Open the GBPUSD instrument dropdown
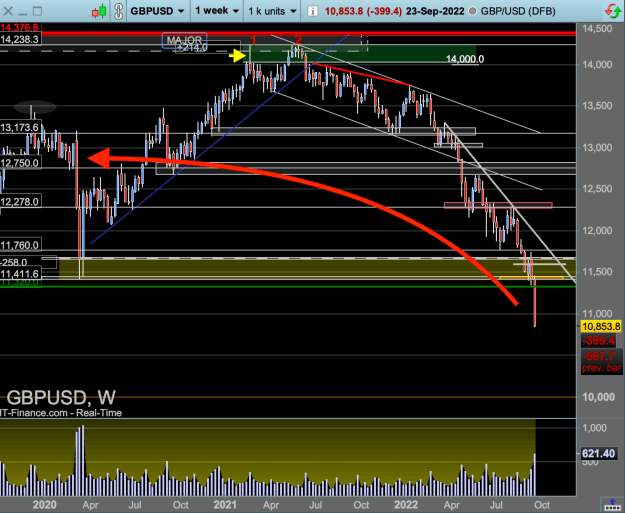The image size is (625, 513). [x=157, y=11]
